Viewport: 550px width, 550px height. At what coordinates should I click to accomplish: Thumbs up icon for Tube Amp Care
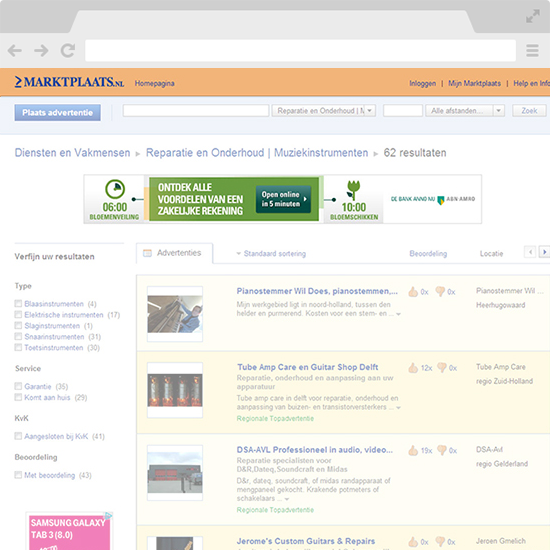[x=413, y=368]
